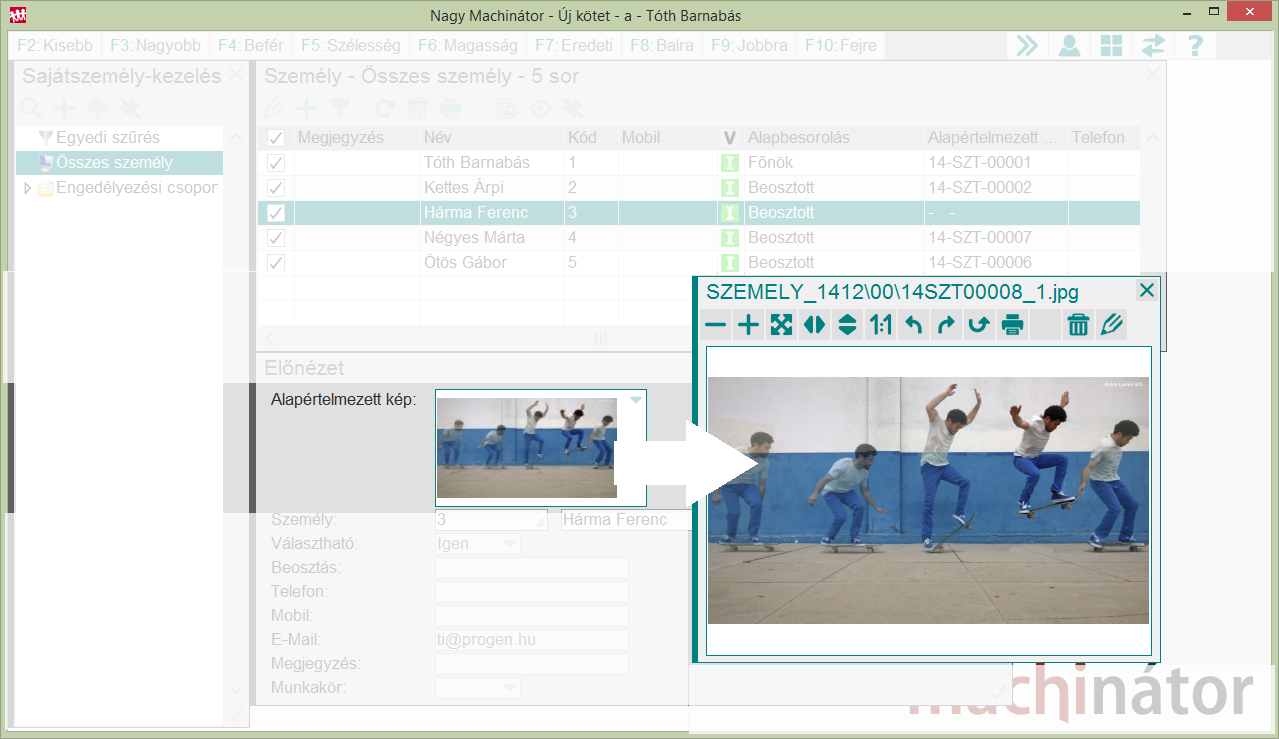Image resolution: width=1279 pixels, height=739 pixels.
Task: Delete the image with the trash icon
Action: (x=1078, y=325)
